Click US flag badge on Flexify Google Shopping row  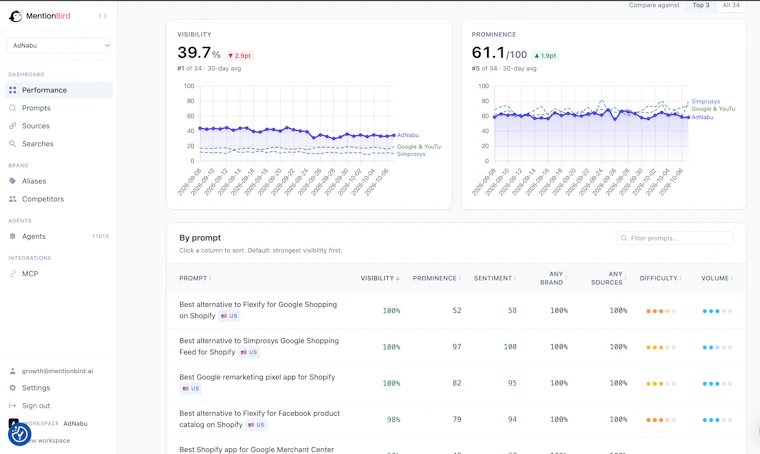[229, 316]
